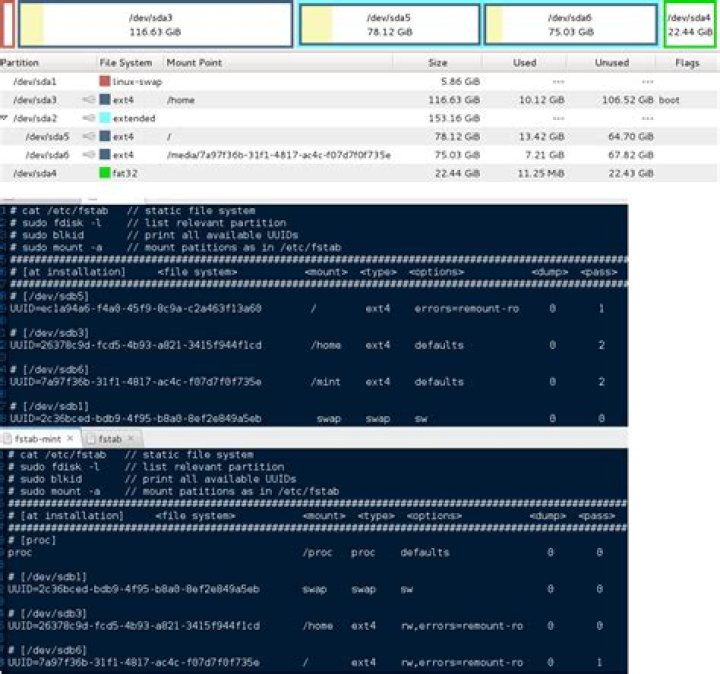The image size is (720, 674).
Task: Select the /dev/sda5 partition row
Action: pos(358,137)
